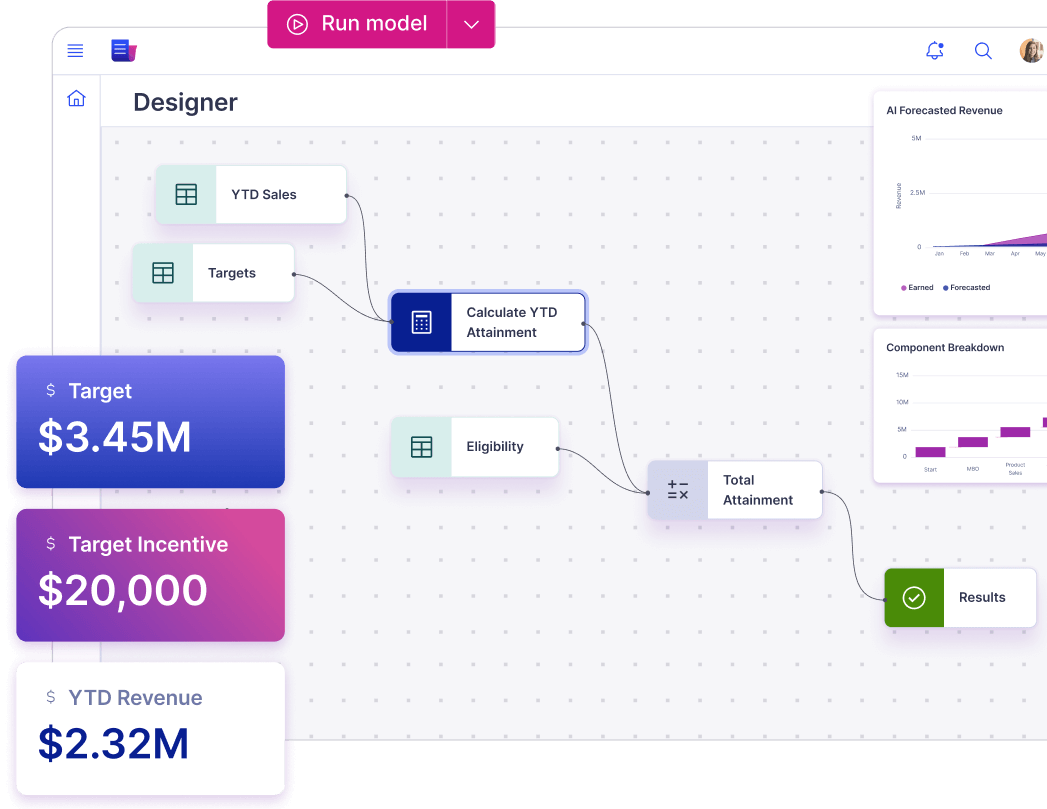Click the dollar icon on Target Incentive card
The width and height of the screenshot is (1047, 809).
tap(51, 543)
